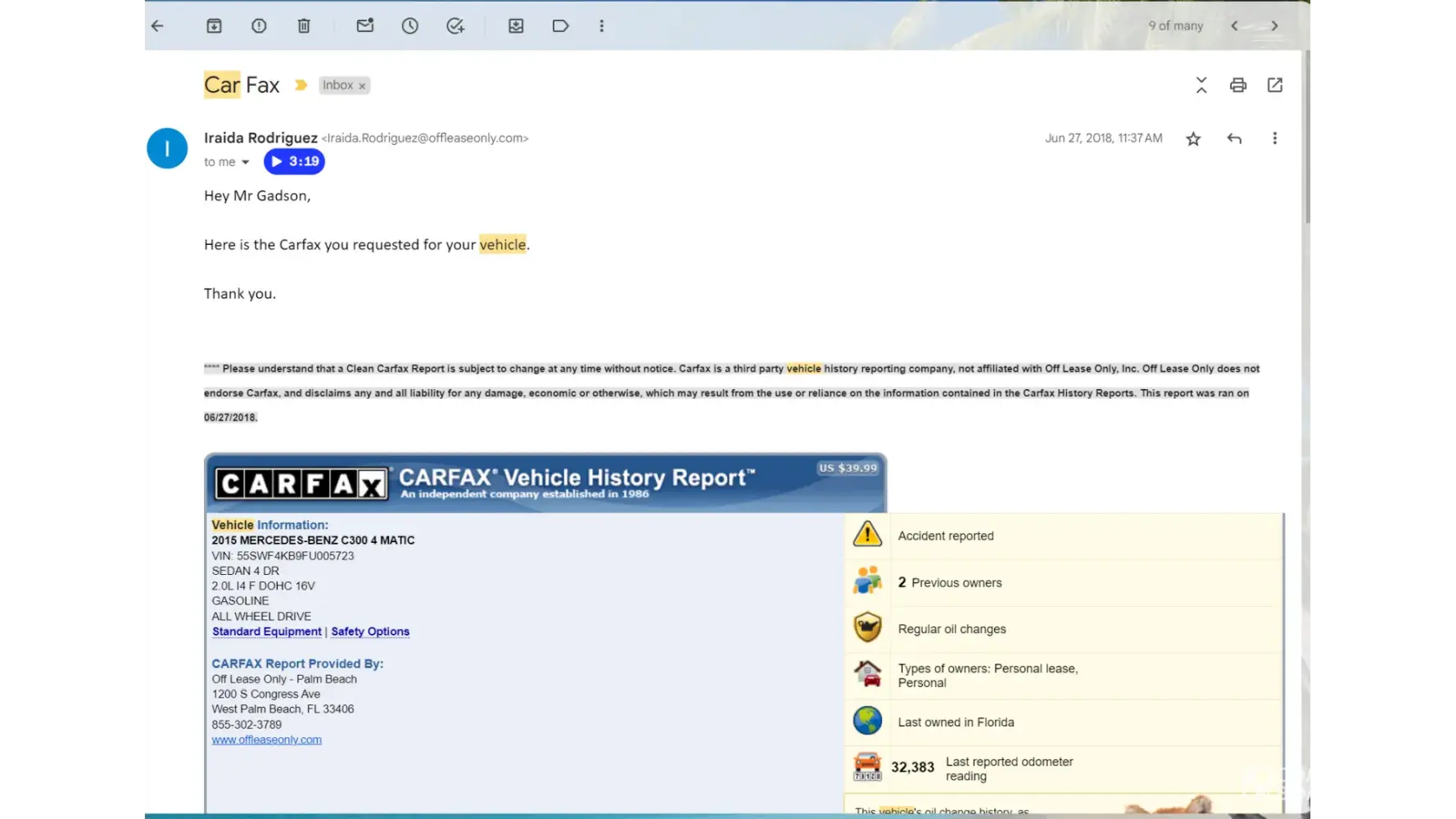Open the Standard Equipment link
This screenshot has width=1456, height=819.
tap(266, 631)
